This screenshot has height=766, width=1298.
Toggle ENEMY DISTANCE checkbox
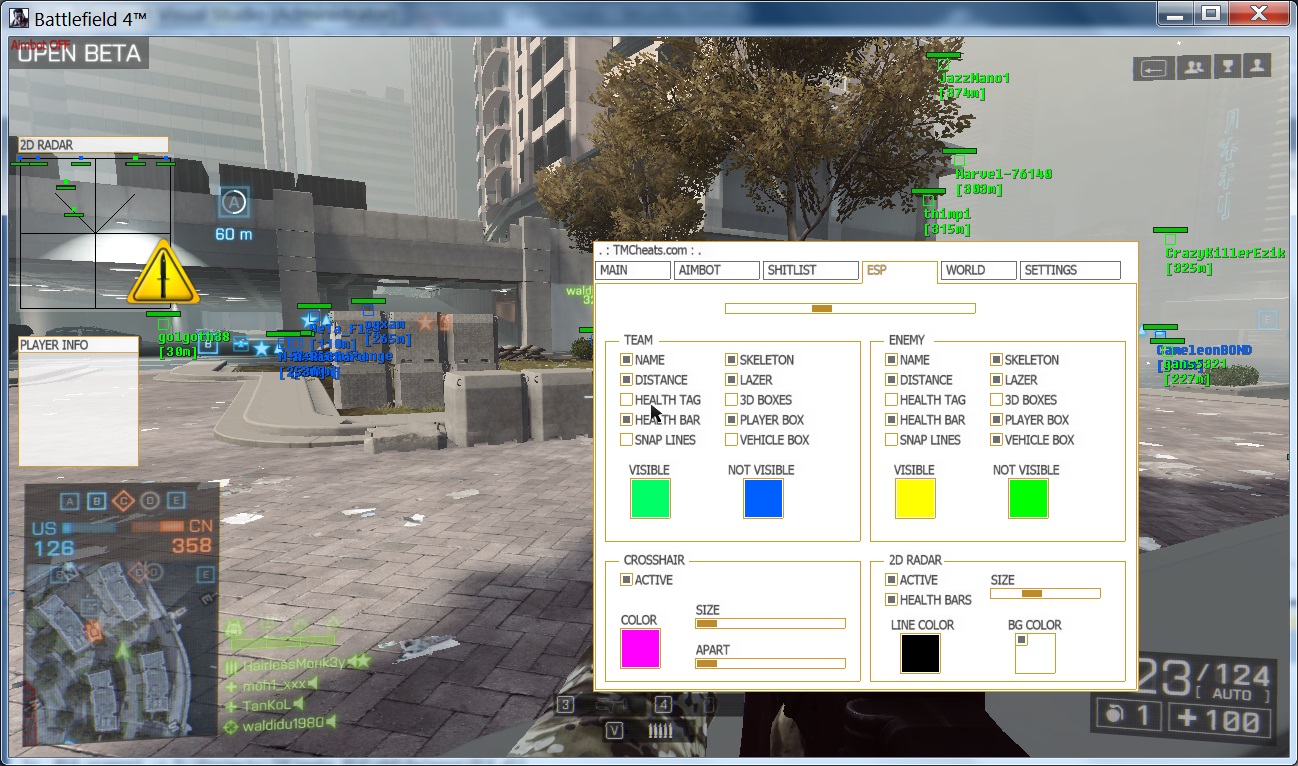tap(891, 380)
